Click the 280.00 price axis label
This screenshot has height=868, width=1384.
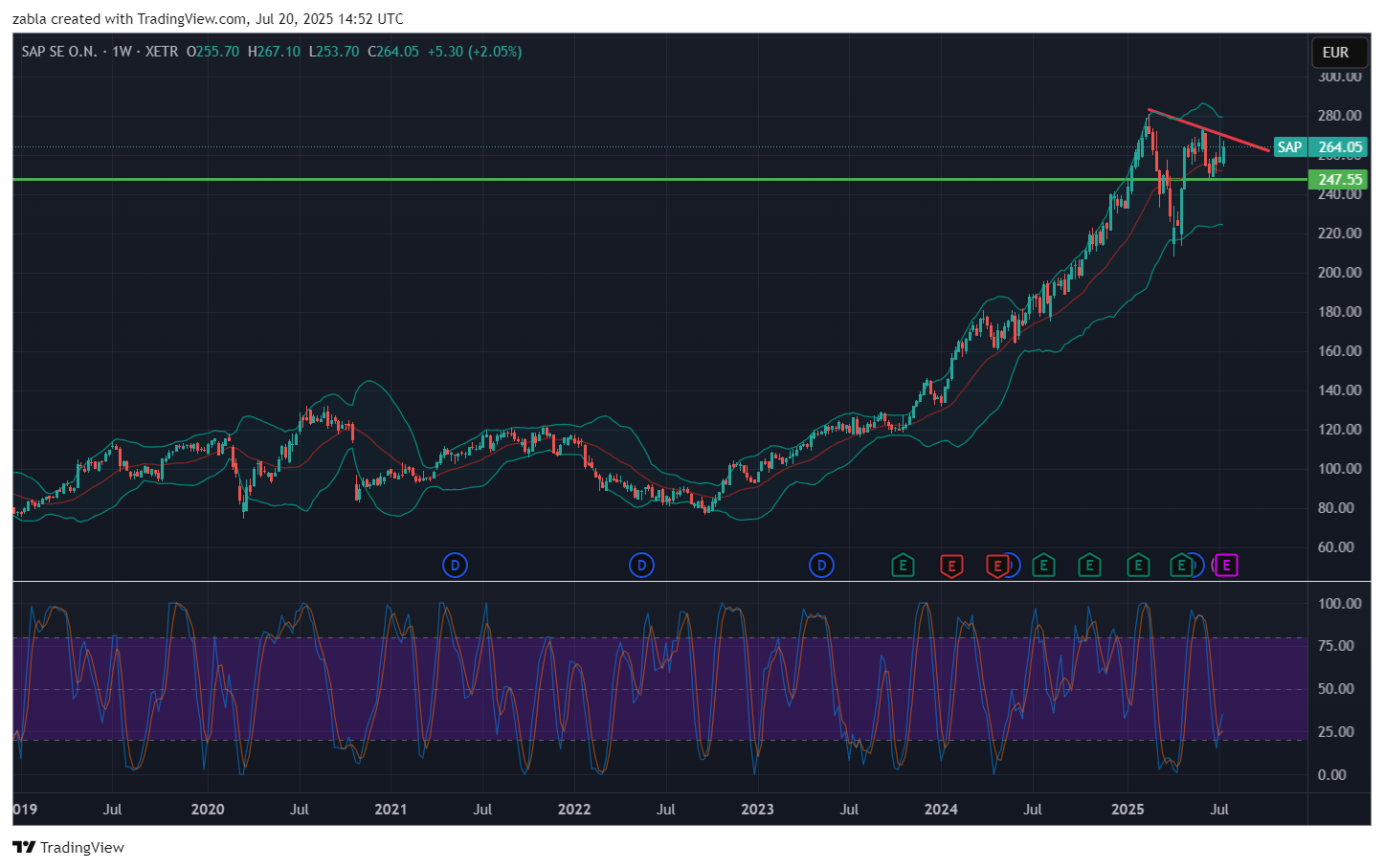pyautogui.click(x=1339, y=116)
